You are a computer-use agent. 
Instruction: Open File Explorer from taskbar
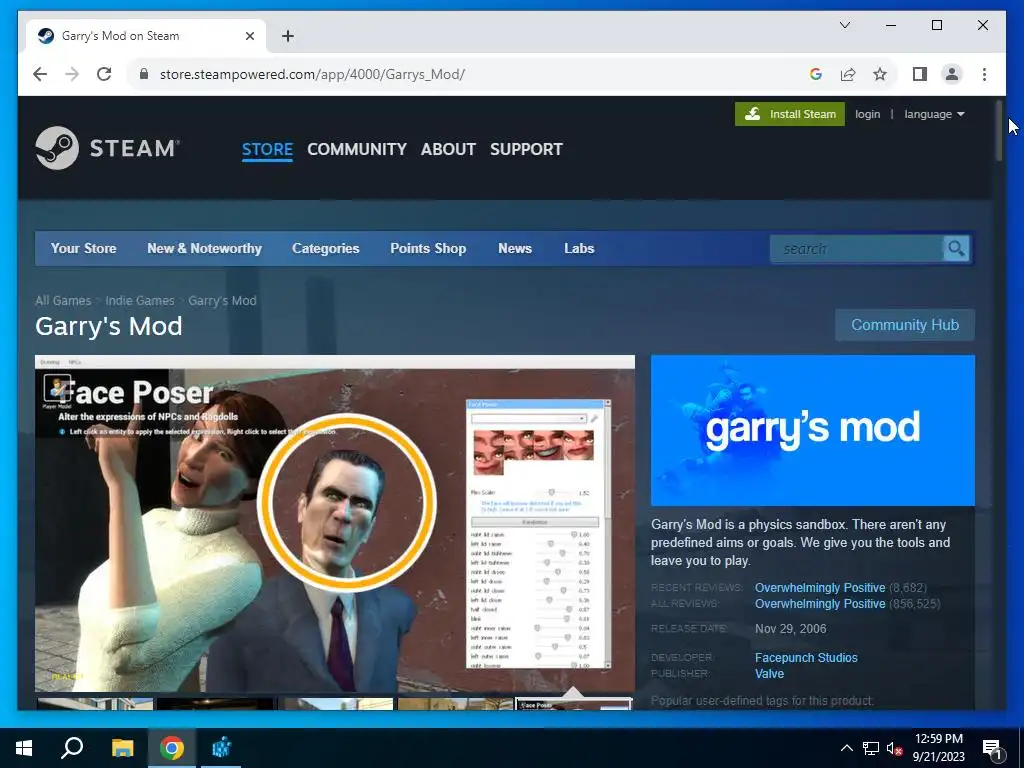coord(122,748)
